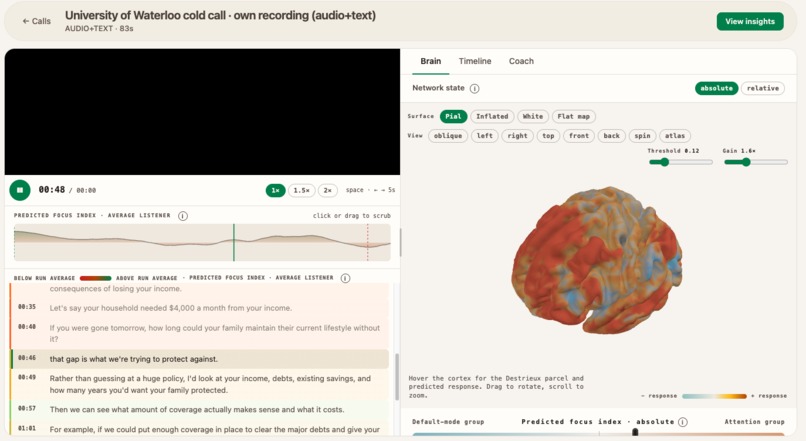Set view to right
806x441 pixels.
[517, 136]
